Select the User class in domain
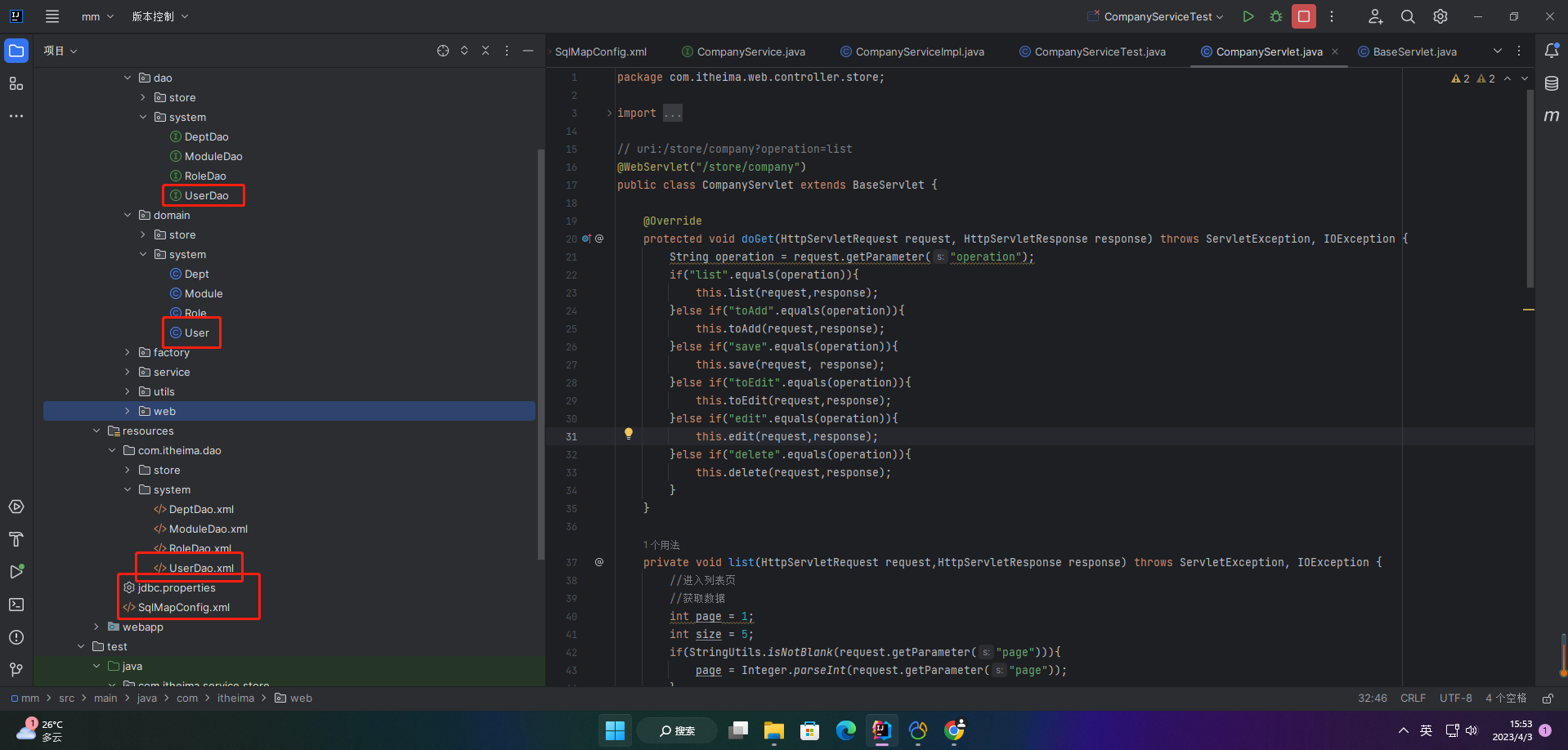 tap(190, 333)
